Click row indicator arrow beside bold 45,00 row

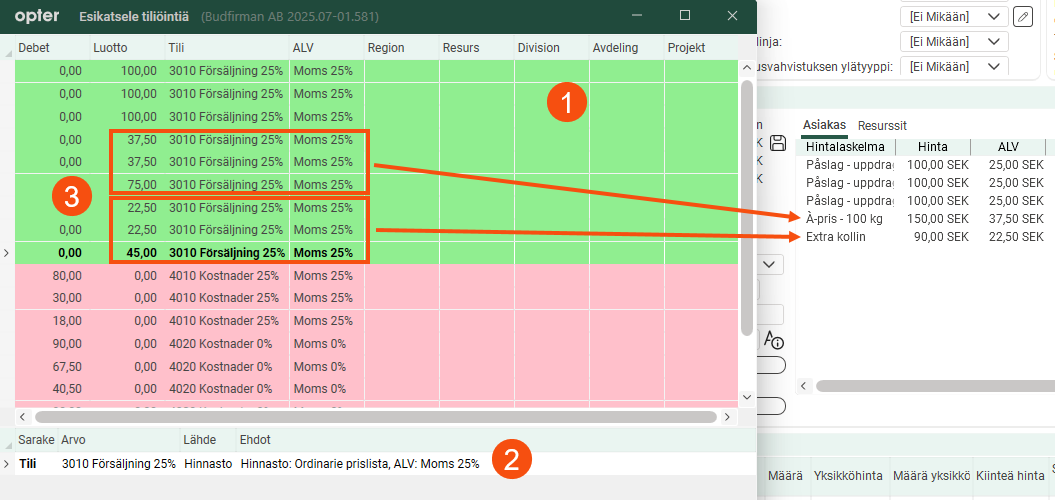(7, 253)
